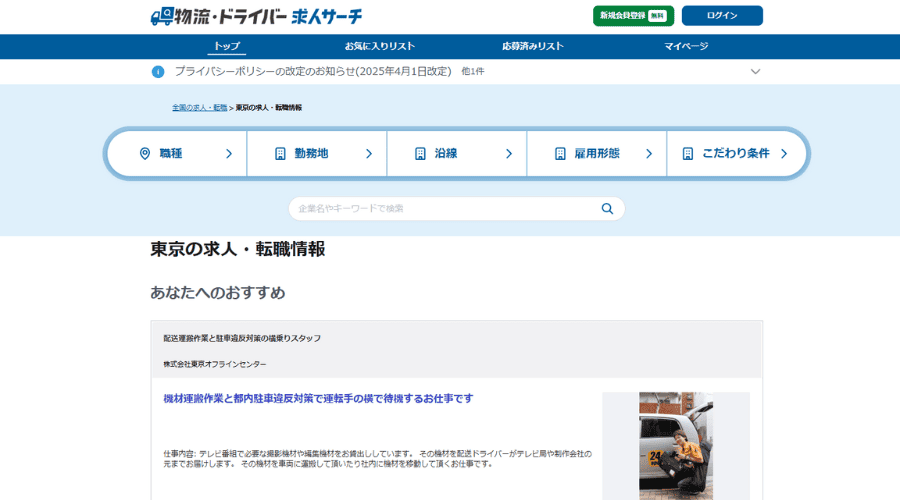
Task: Click the building icon beside こだわり条件
Action: click(688, 154)
